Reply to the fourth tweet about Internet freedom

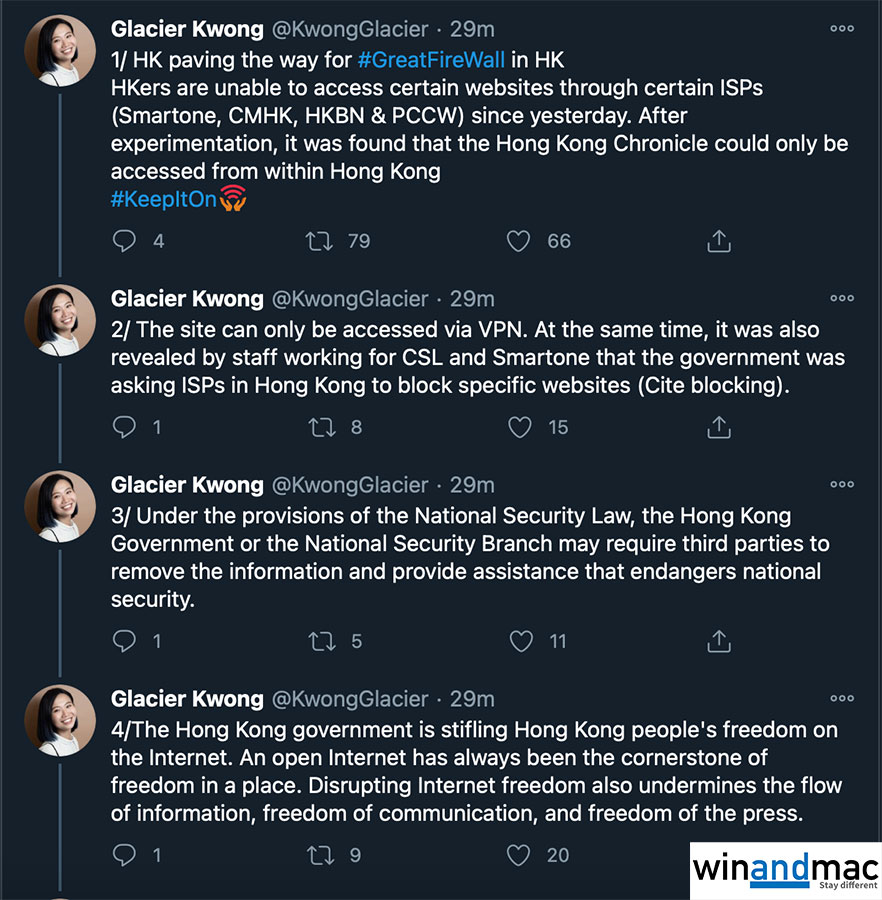point(124,855)
